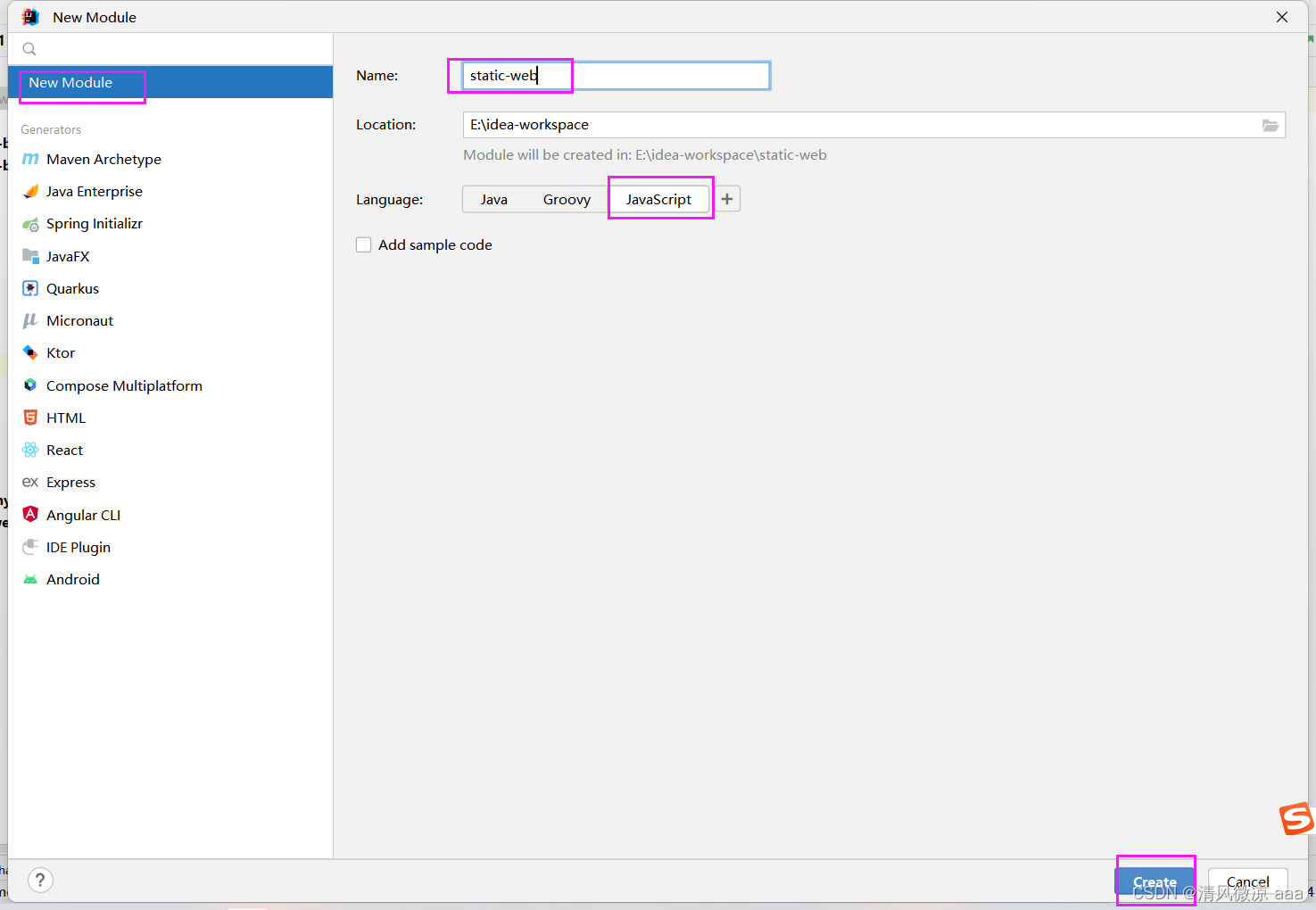Viewport: 1316px width, 910px height.
Task: Choose the JavaFX generator
Action: pyautogui.click(x=170, y=256)
